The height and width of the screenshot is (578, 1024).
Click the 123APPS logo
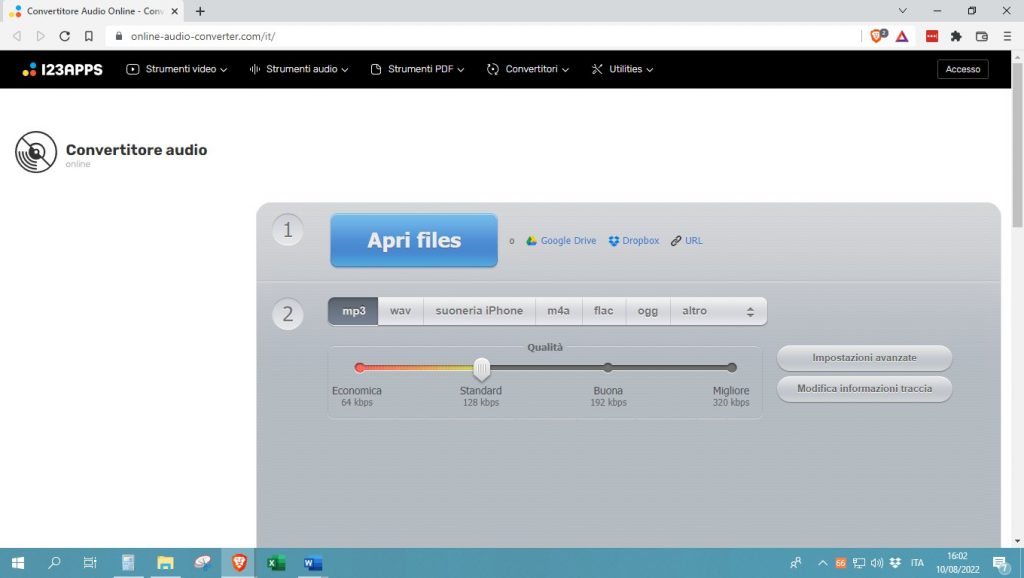(60, 68)
